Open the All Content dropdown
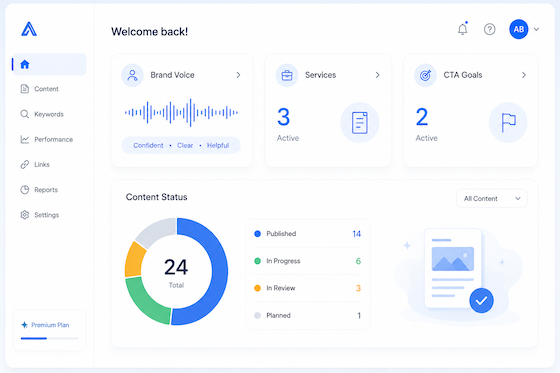 point(492,198)
